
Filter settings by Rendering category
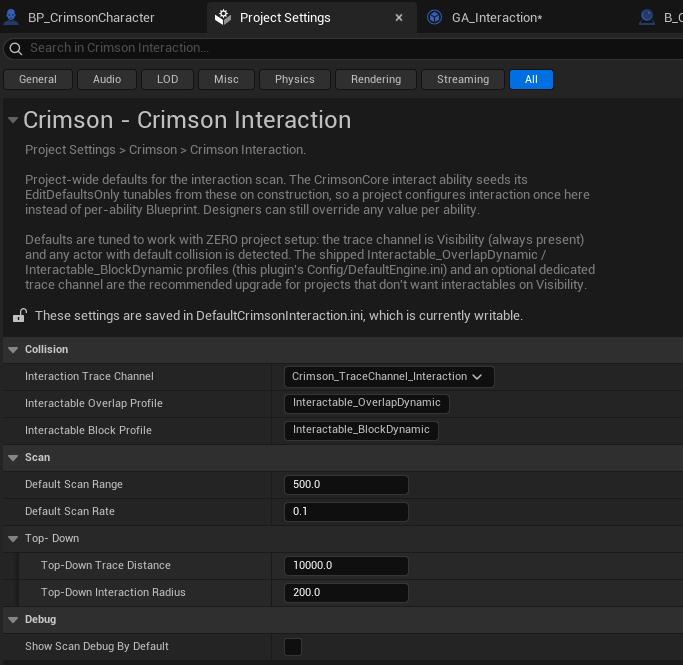tap(376, 79)
